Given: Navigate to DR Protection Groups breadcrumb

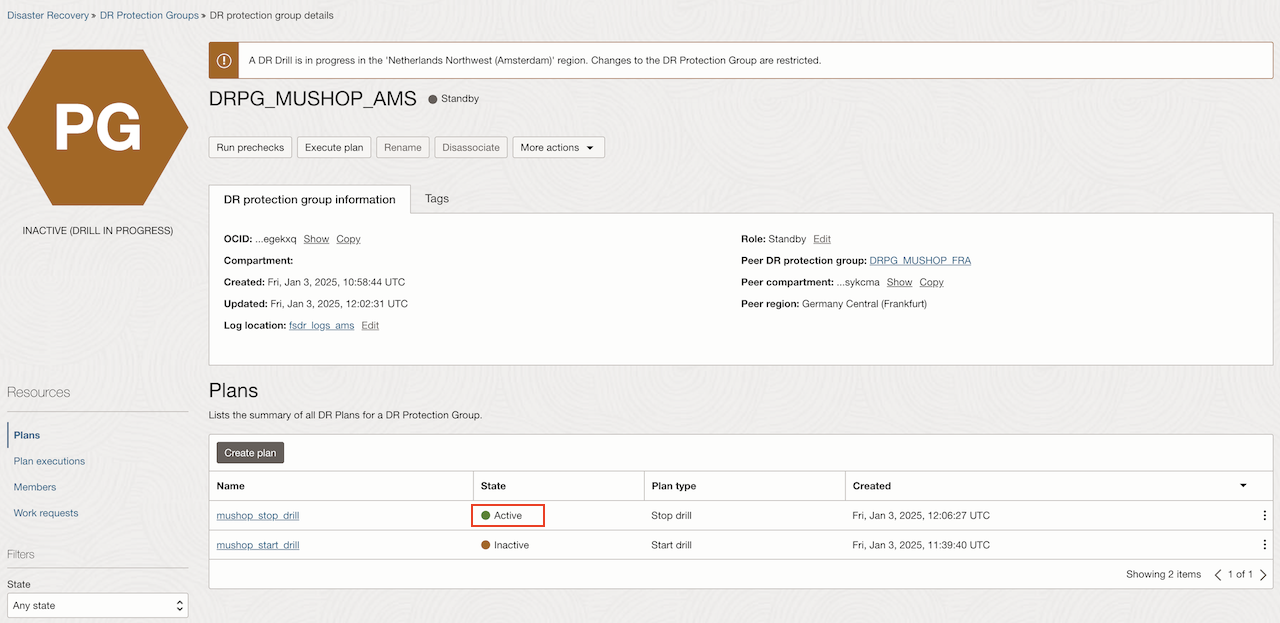Looking at the screenshot, I should pos(149,16).
